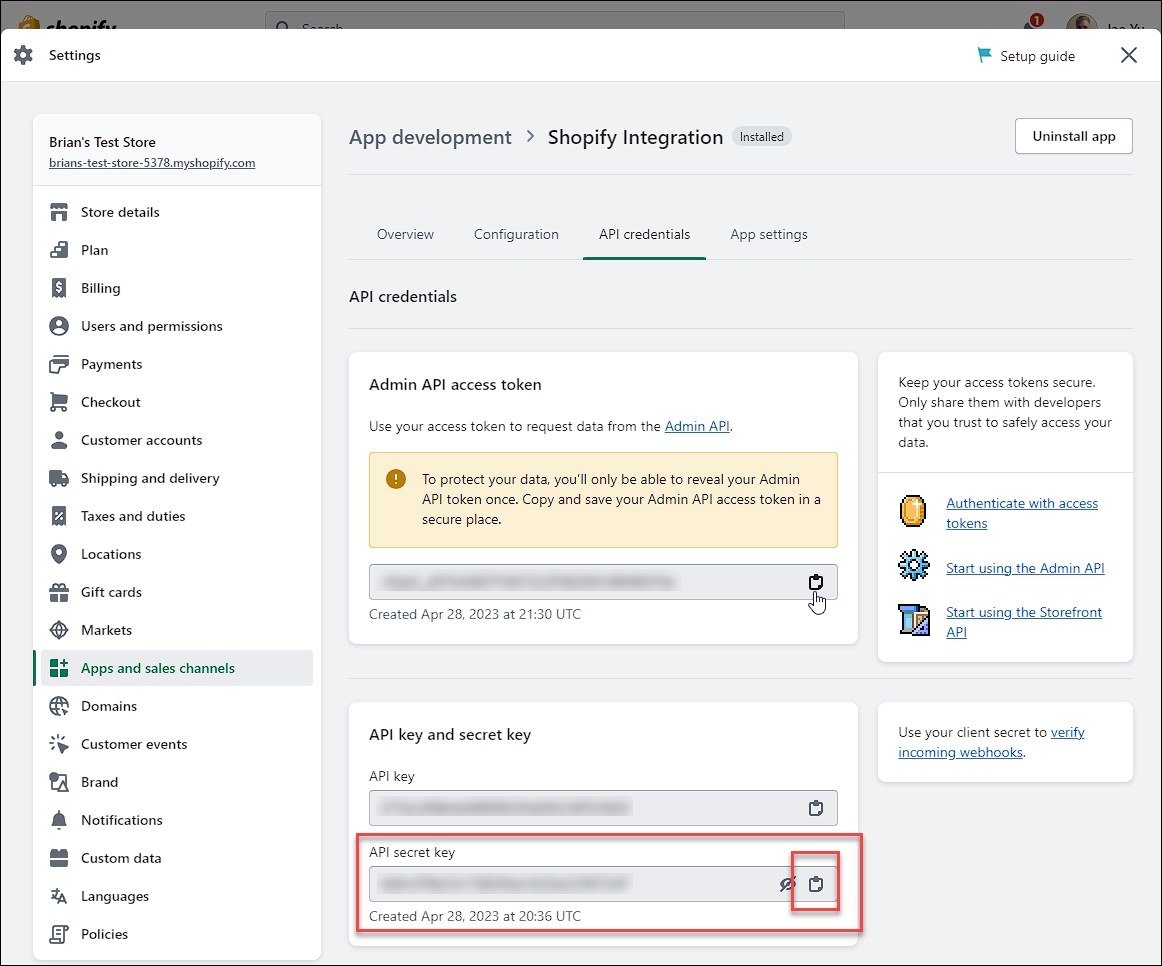1162x966 pixels.
Task: Click the Storefront API illustration icon
Action: coord(914,620)
